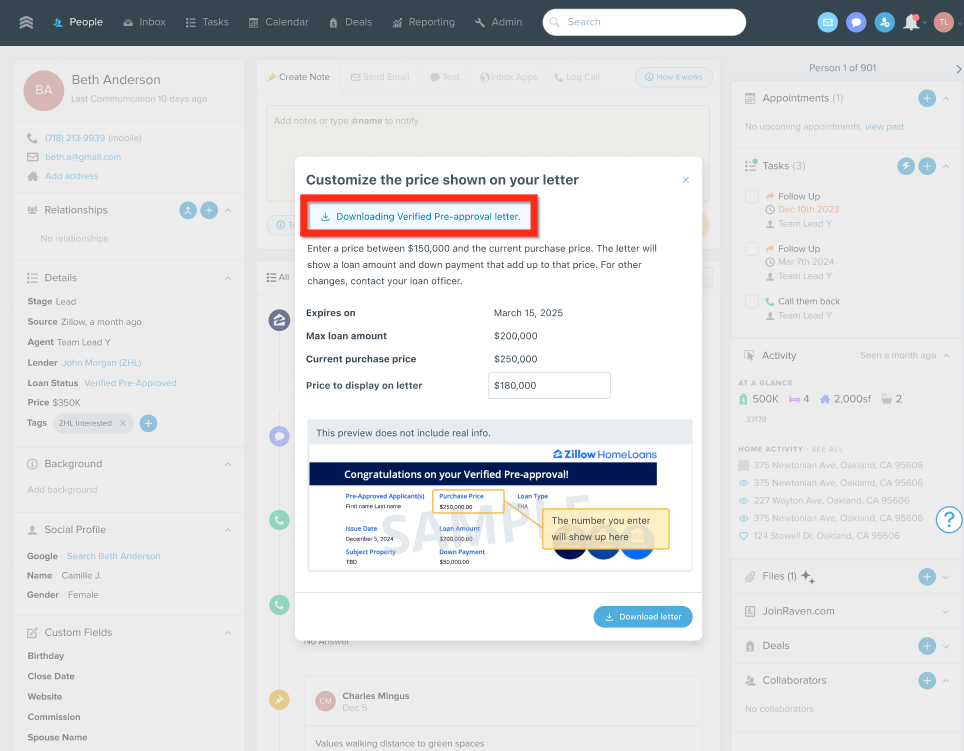Click the Download letter button
Screen dimensions: 964x751
tap(642, 617)
